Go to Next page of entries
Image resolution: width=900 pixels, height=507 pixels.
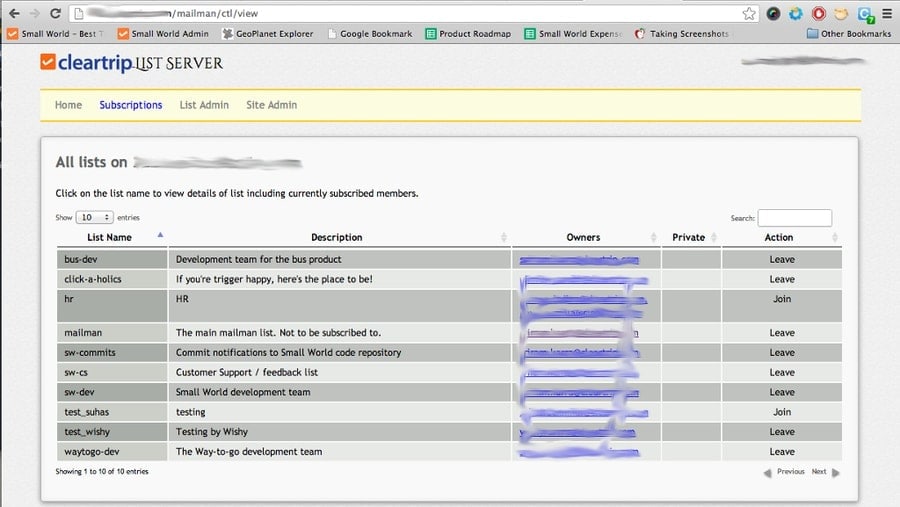[825, 472]
